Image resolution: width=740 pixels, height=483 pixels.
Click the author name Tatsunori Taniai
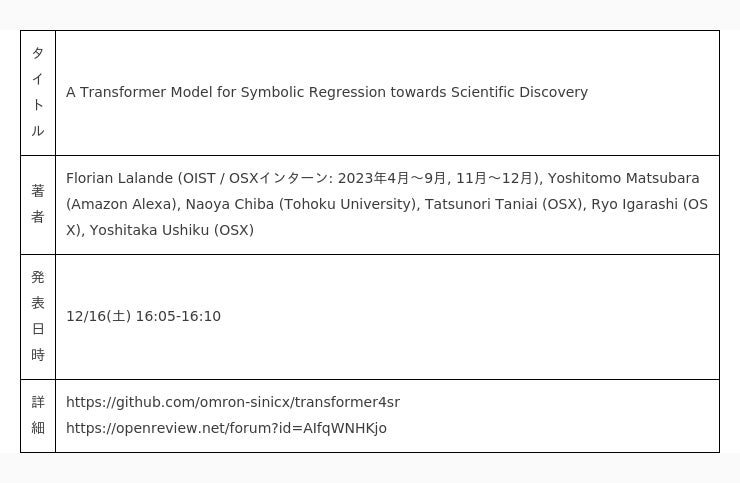[481, 204]
